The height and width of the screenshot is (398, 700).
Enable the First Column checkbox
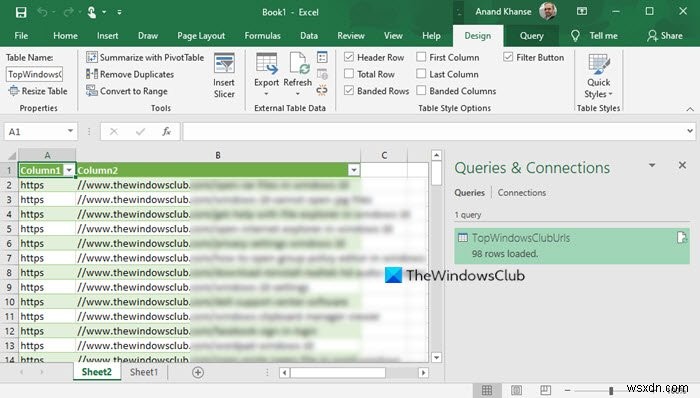[x=421, y=57]
